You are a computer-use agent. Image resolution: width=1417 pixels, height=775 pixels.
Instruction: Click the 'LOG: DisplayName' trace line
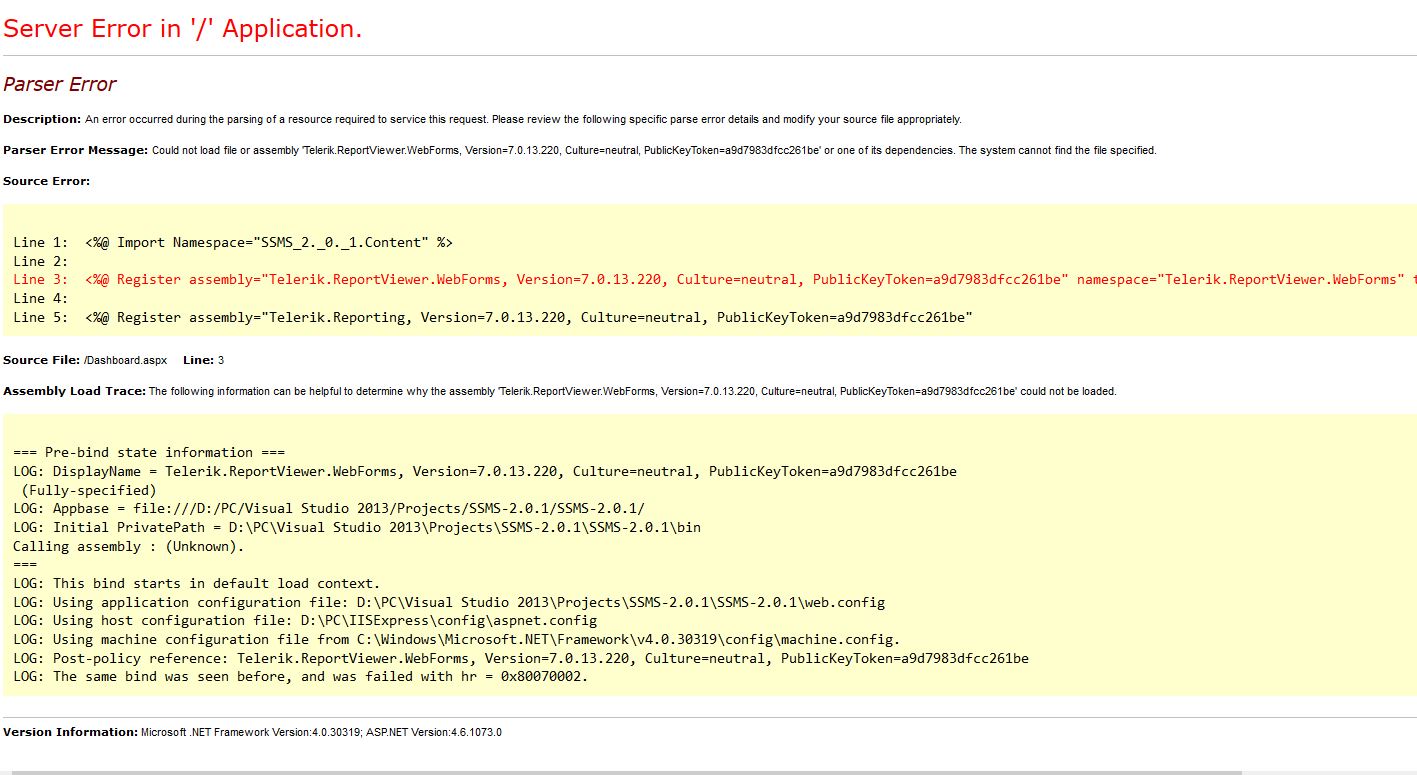[485, 471]
